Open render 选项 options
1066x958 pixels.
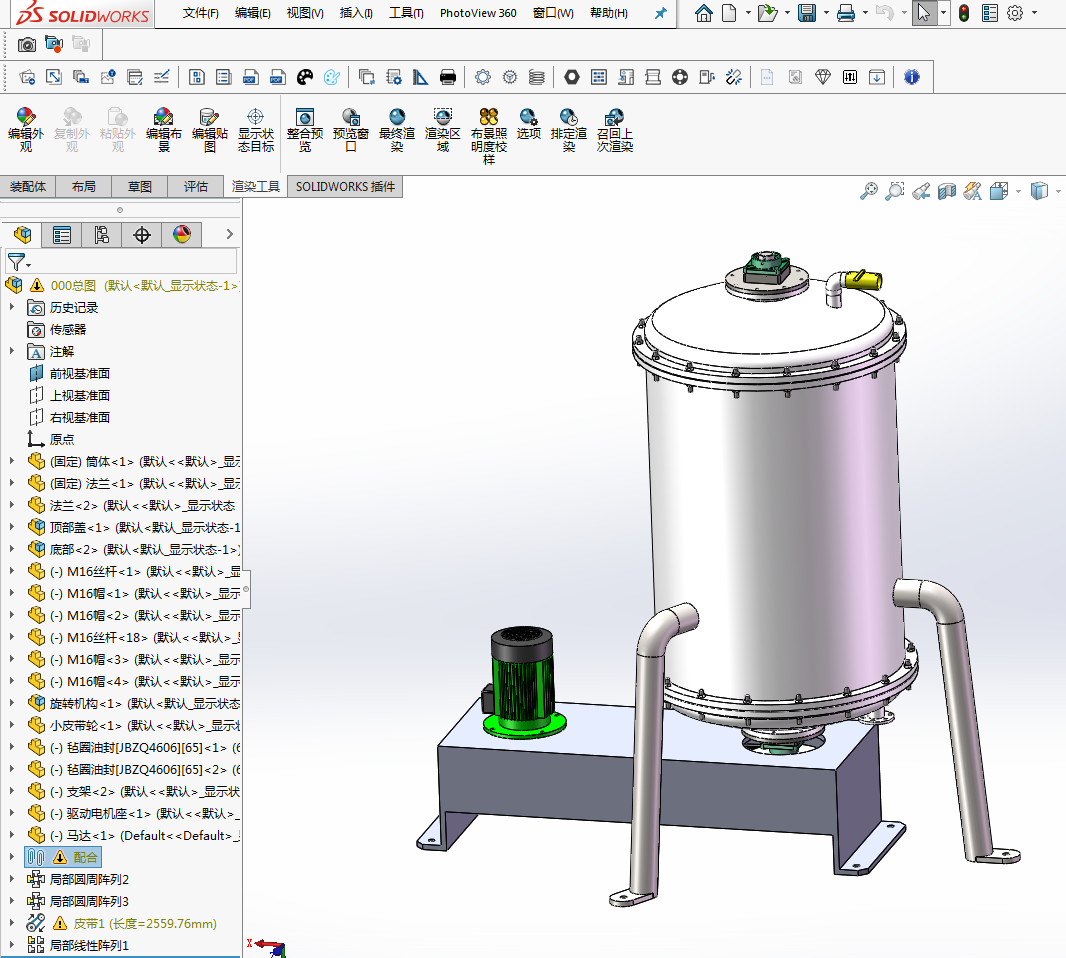[528, 119]
